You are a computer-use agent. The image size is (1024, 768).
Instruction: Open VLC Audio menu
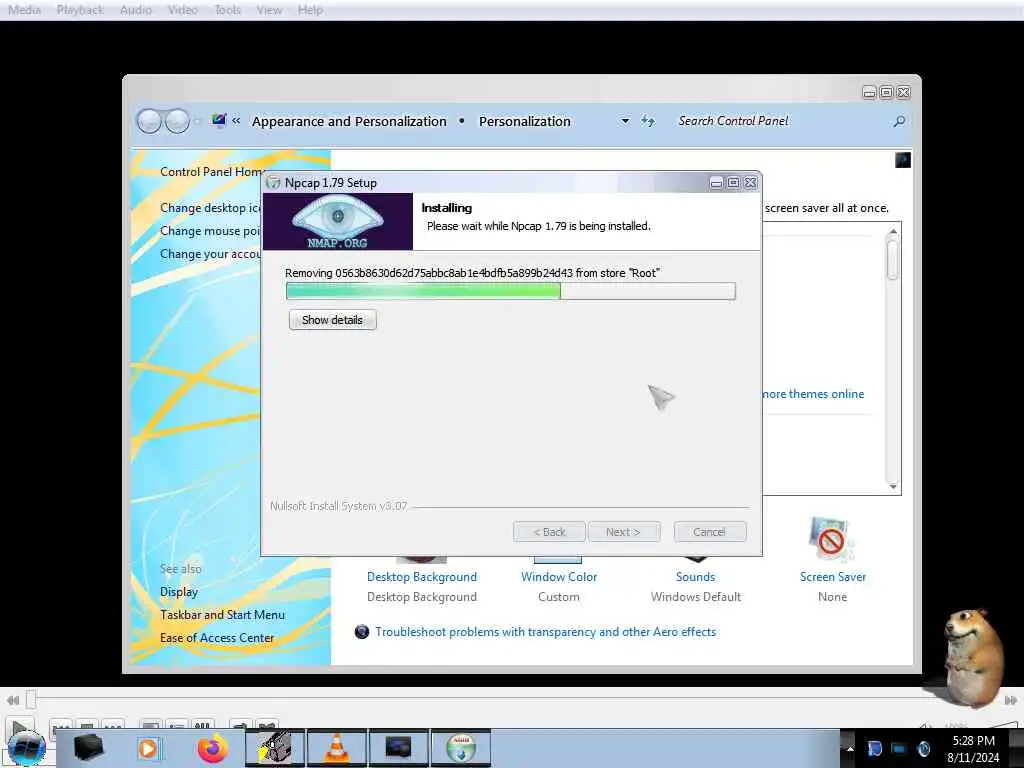[x=136, y=10]
